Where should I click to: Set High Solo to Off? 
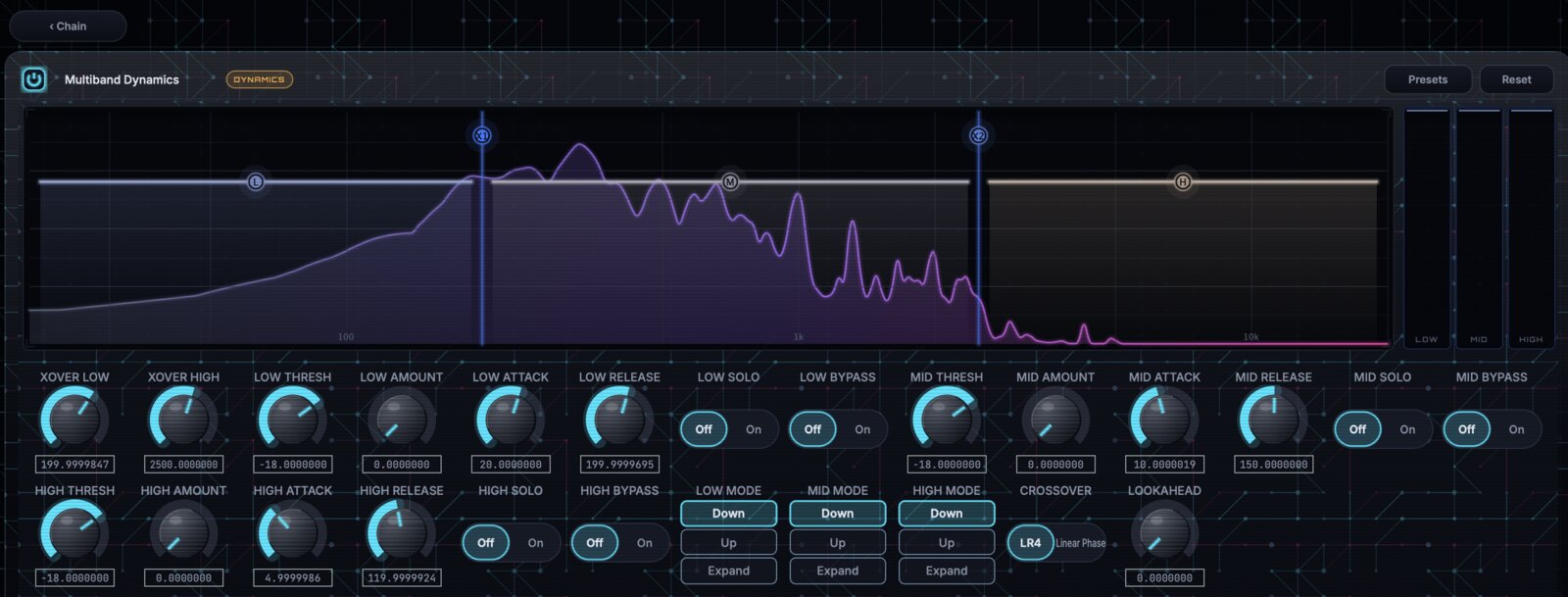point(486,542)
